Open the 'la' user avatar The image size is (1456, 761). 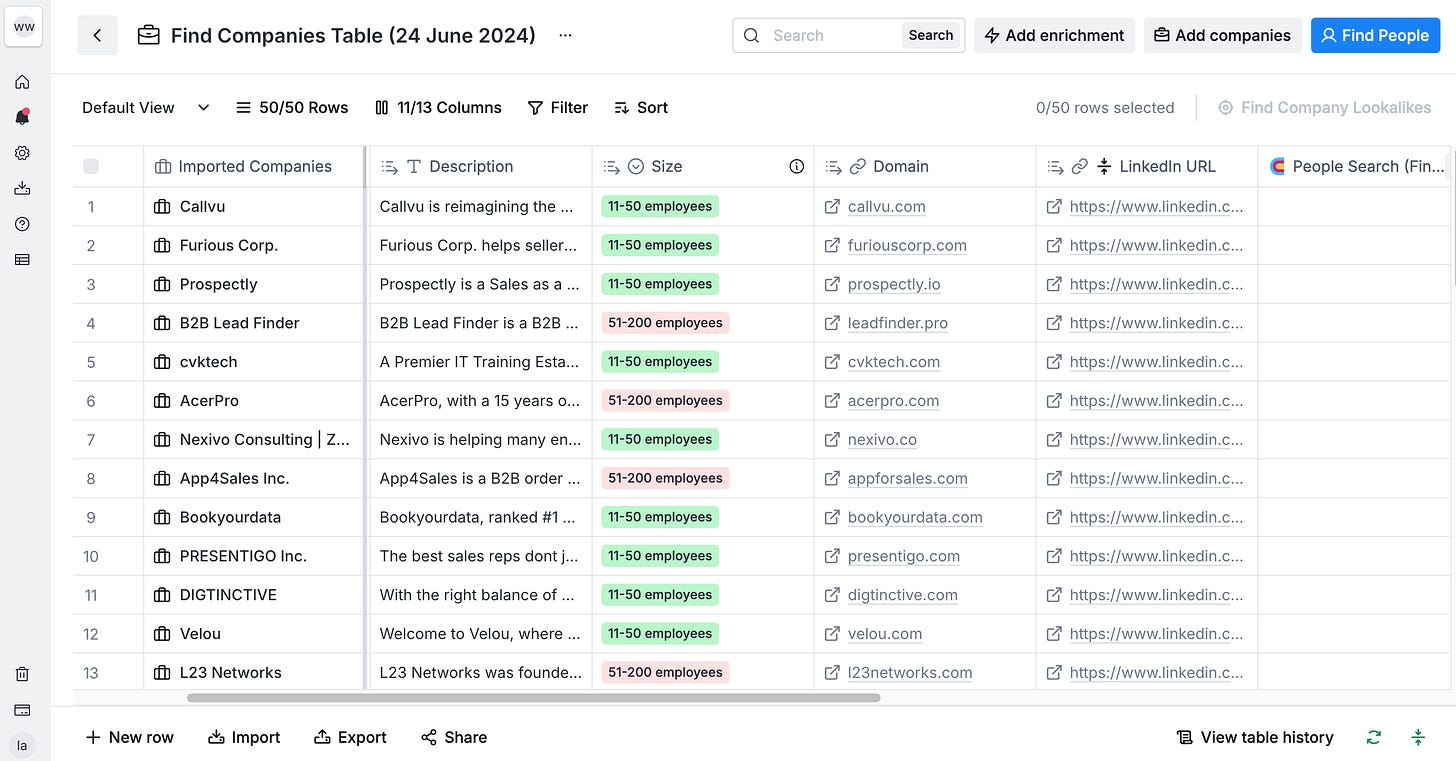coord(22,746)
